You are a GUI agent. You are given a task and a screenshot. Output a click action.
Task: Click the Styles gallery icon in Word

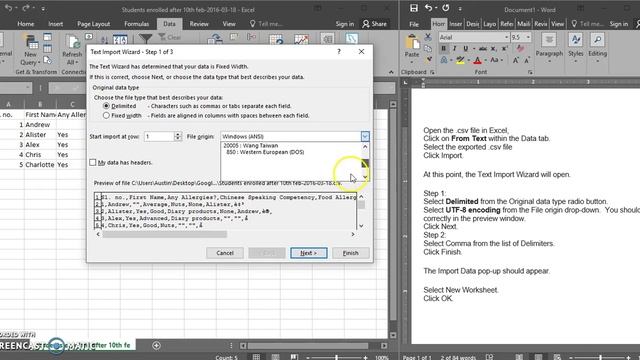pos(576,40)
